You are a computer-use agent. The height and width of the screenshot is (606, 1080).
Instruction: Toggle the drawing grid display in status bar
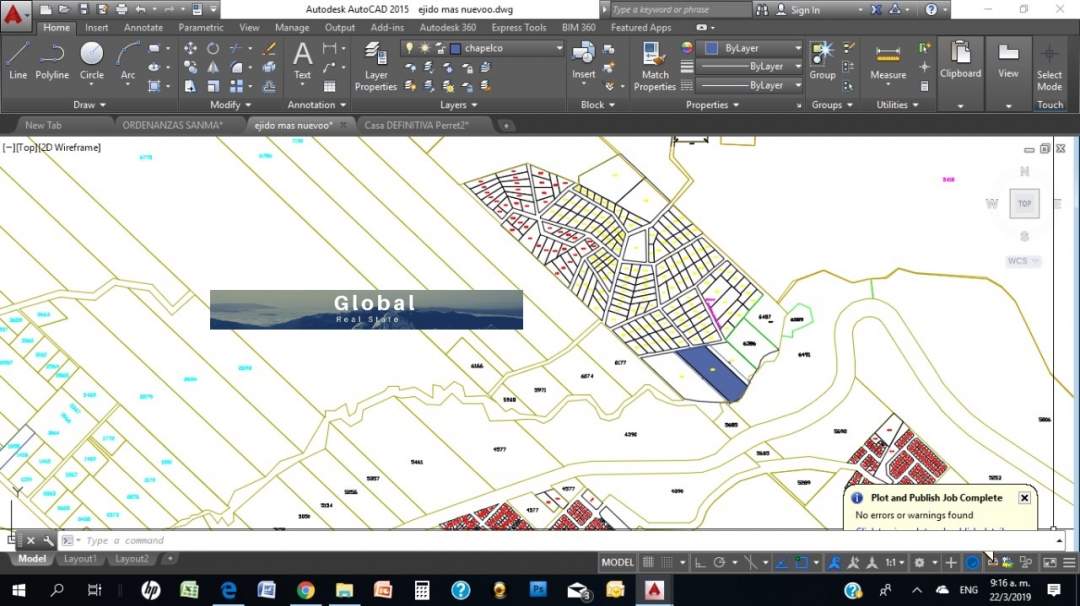coord(648,563)
